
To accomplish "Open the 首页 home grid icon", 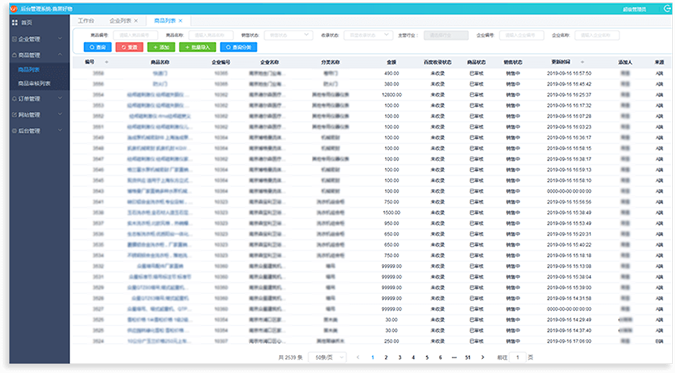I will 15,22.
